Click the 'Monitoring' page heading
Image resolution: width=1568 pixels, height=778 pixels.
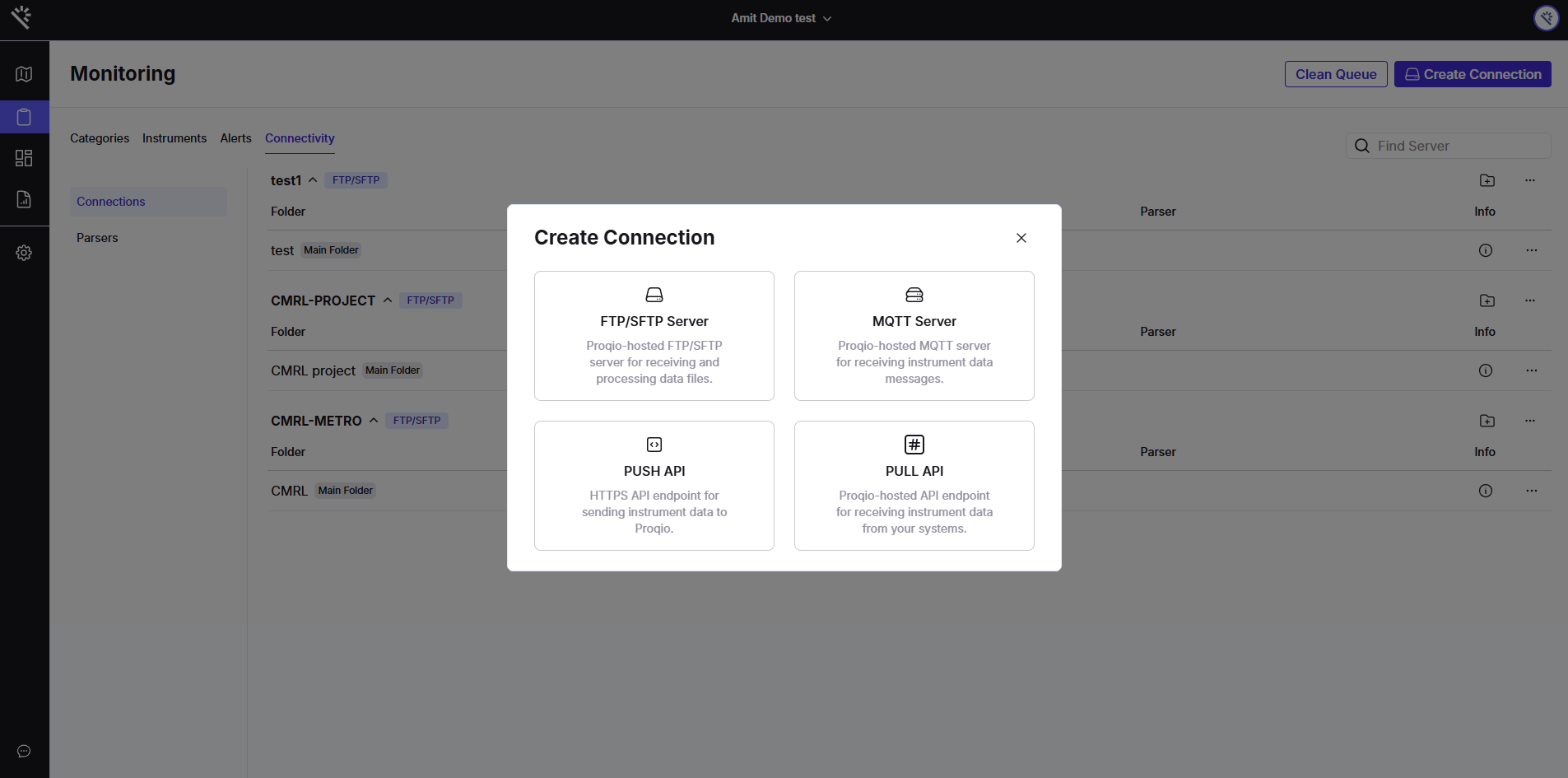[x=123, y=74]
